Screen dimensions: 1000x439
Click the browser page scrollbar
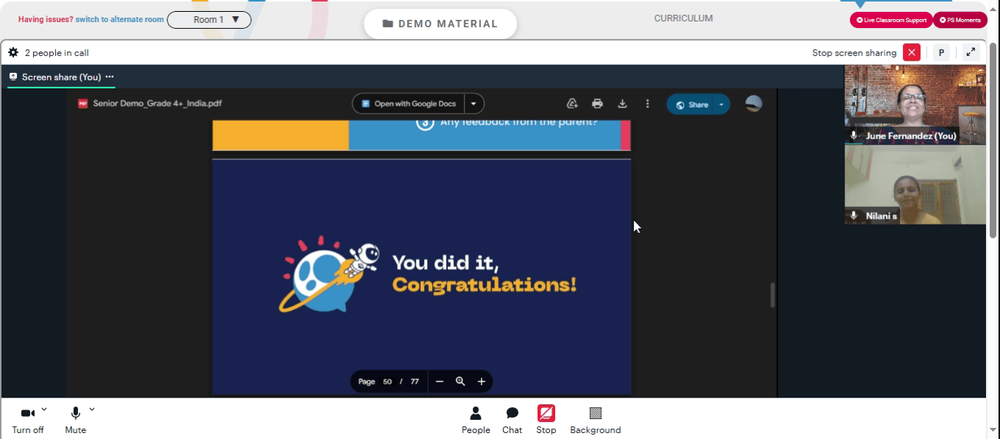tap(994, 140)
